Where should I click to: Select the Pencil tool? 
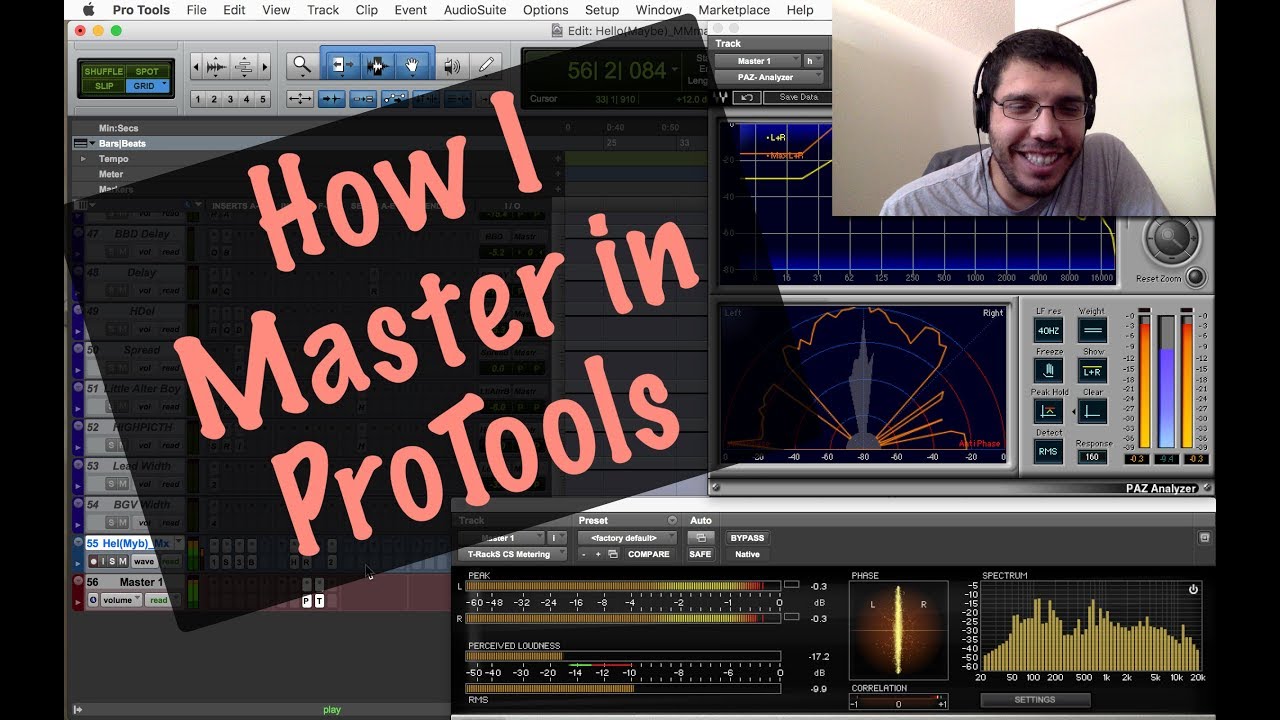(486, 66)
